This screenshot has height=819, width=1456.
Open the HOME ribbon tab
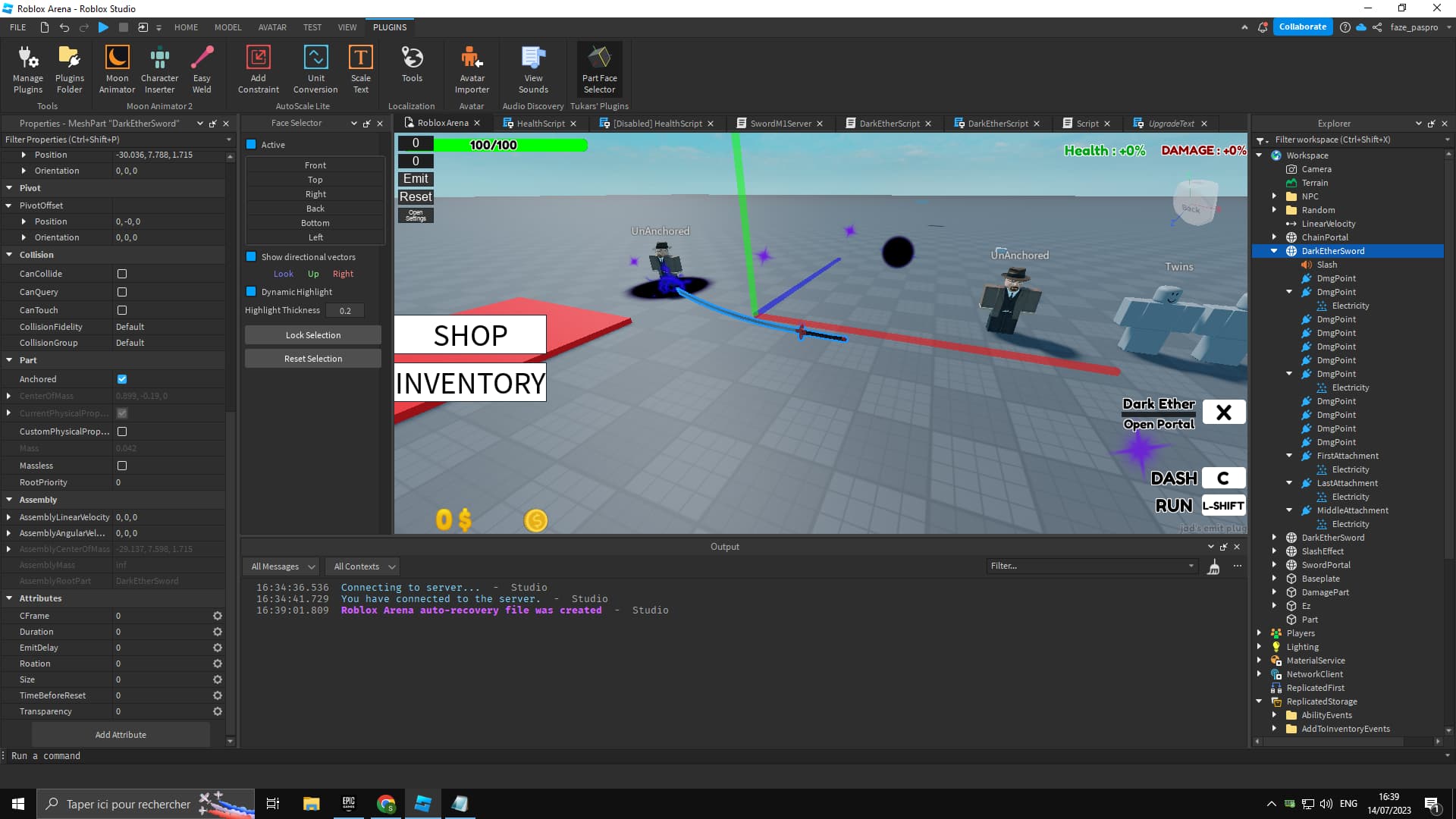[x=186, y=27]
